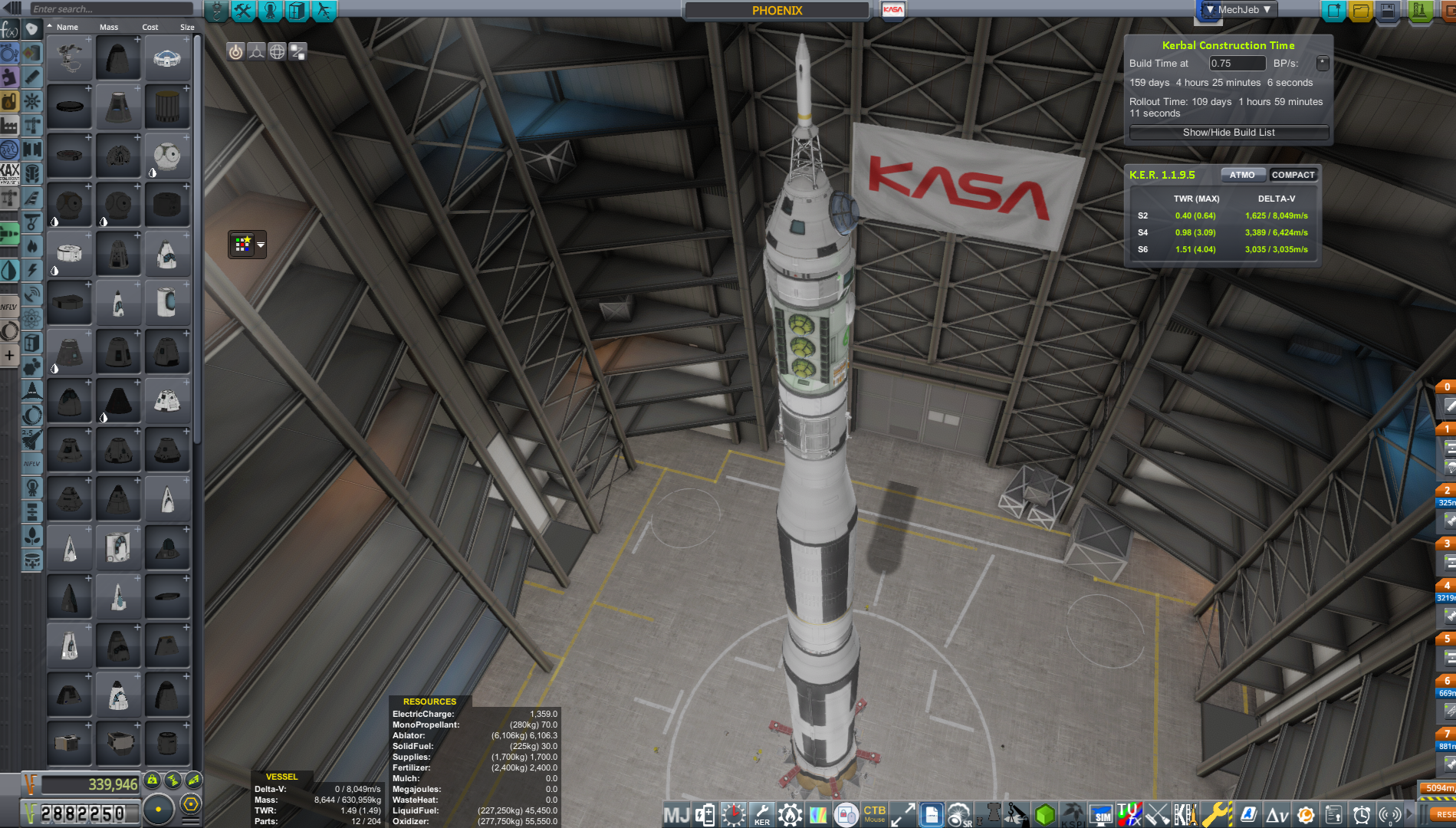Sort parts by Size
The width and height of the screenshot is (1456, 828).
click(187, 27)
